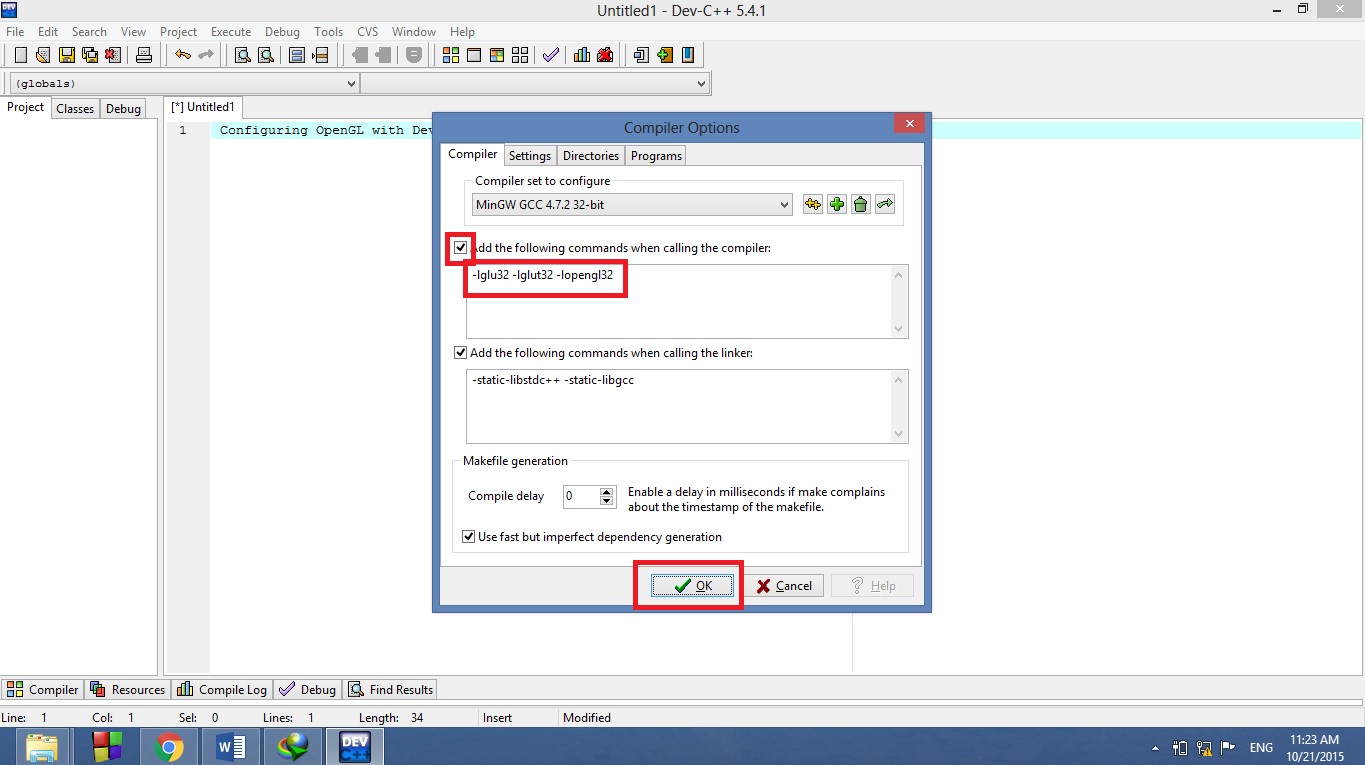Add a blank compiler set using green plus
The width and height of the screenshot is (1365, 765).
[x=837, y=204]
